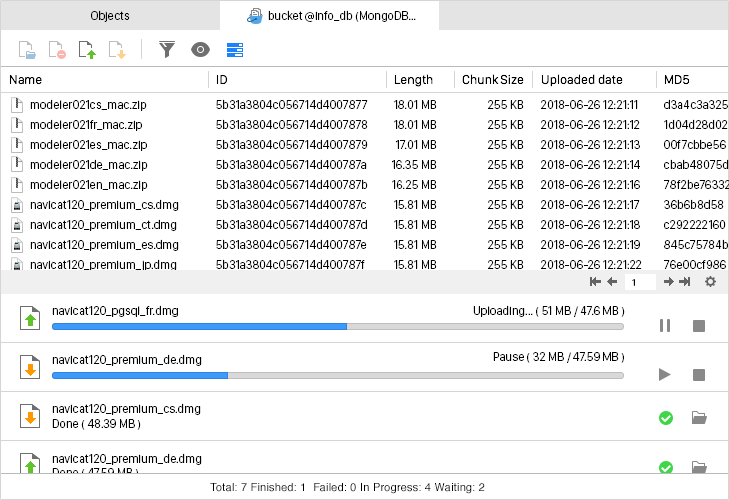Click the navicat120_premium_de.dmg download progress bar

pos(338,375)
